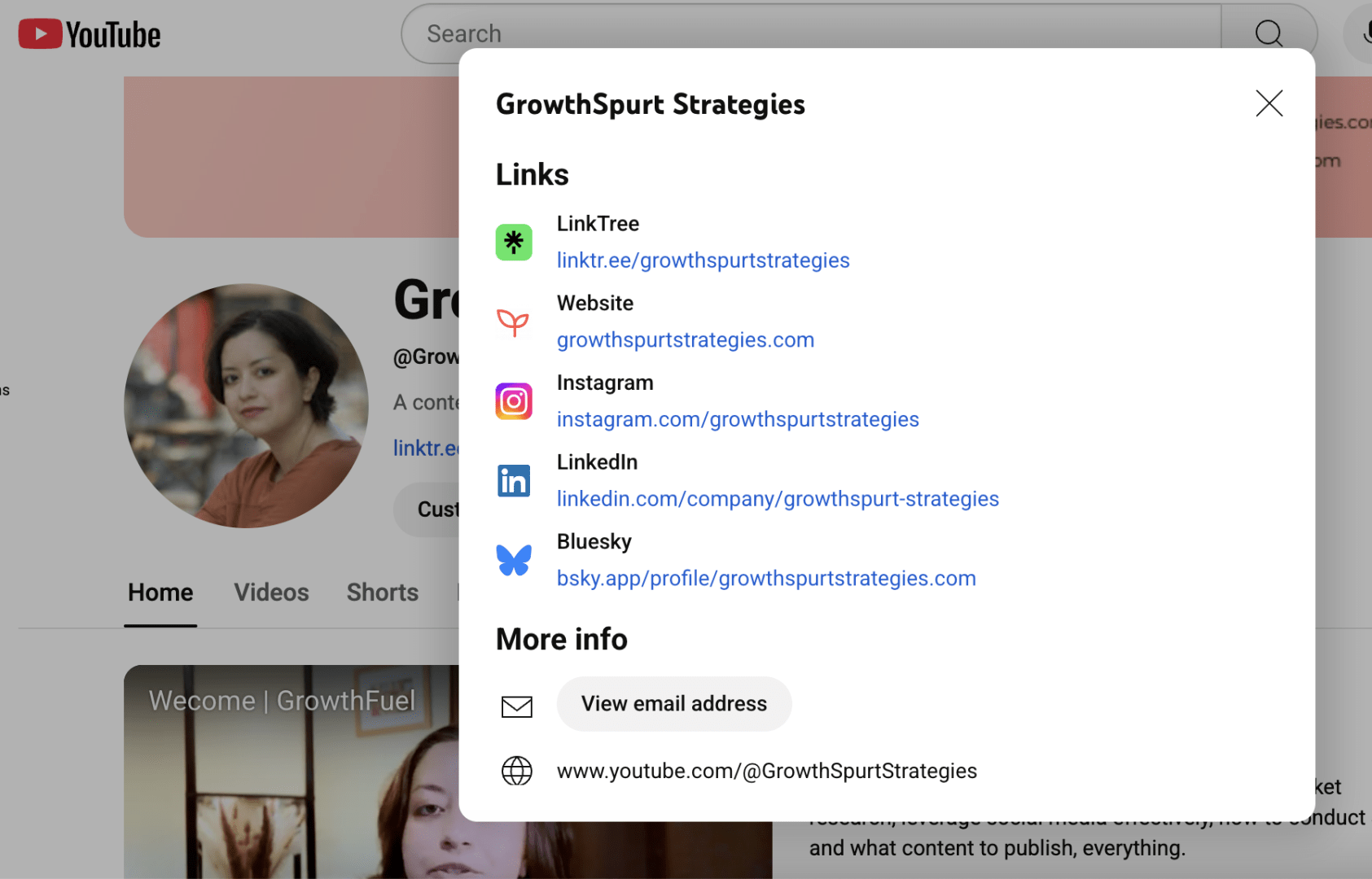The height and width of the screenshot is (879, 1372).
Task: Click the Bluesky label
Action: [594, 542]
